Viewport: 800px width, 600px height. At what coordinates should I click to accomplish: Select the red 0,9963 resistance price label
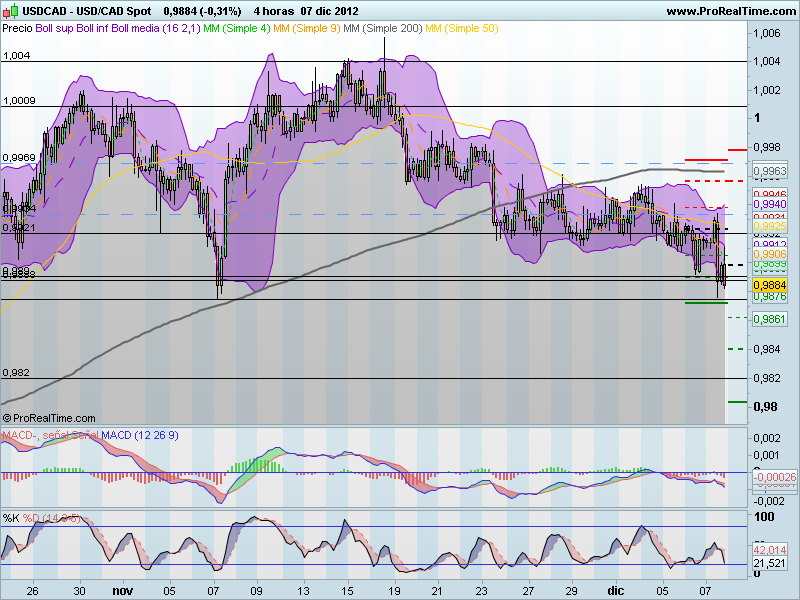coord(769,170)
